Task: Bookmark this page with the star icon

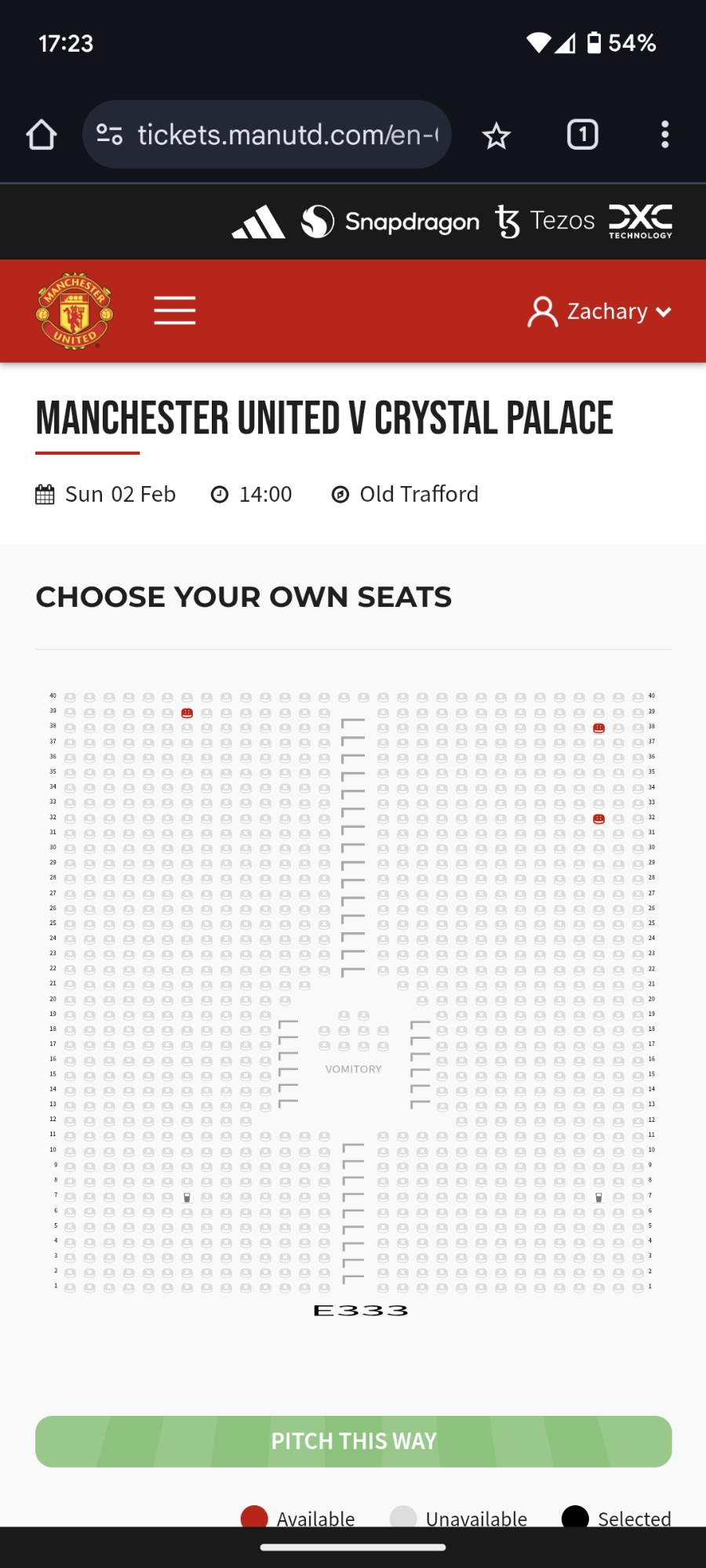Action: point(496,136)
